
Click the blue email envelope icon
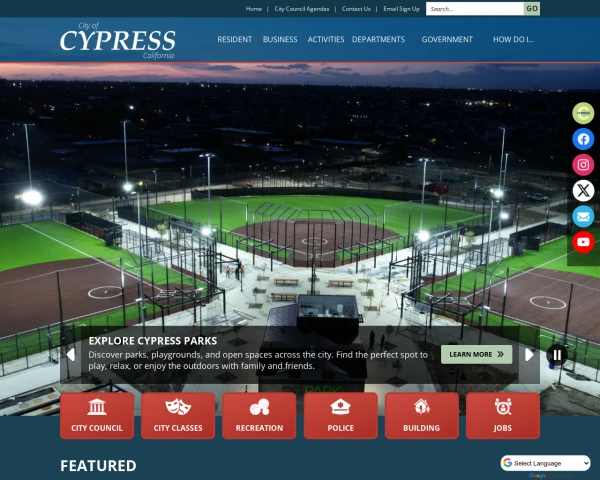(583, 216)
